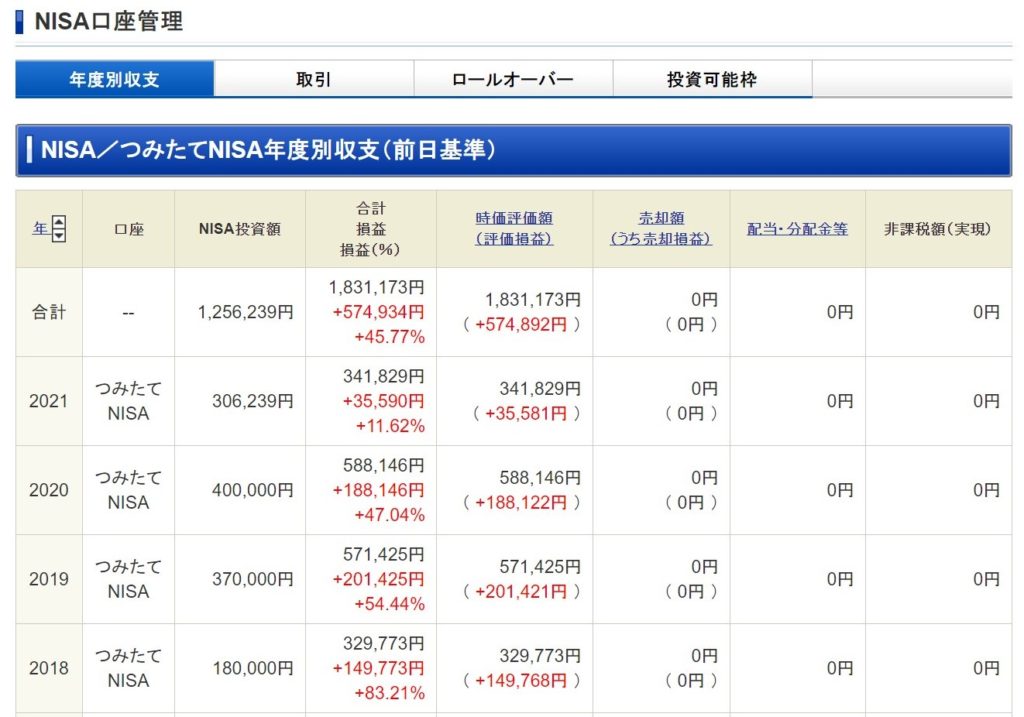Image resolution: width=1024 pixels, height=717 pixels.
Task: Click the NISA口座管理 page heading
Action: pos(108,21)
